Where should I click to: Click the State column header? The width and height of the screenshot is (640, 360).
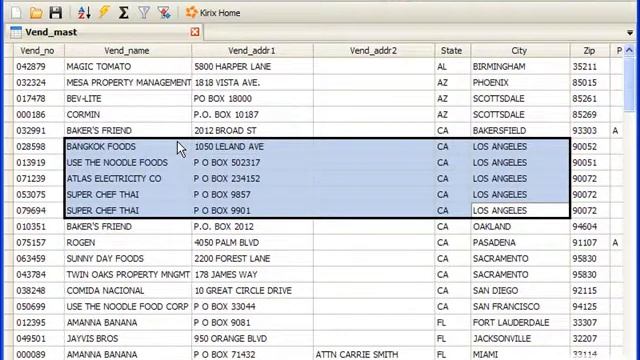[x=452, y=51]
